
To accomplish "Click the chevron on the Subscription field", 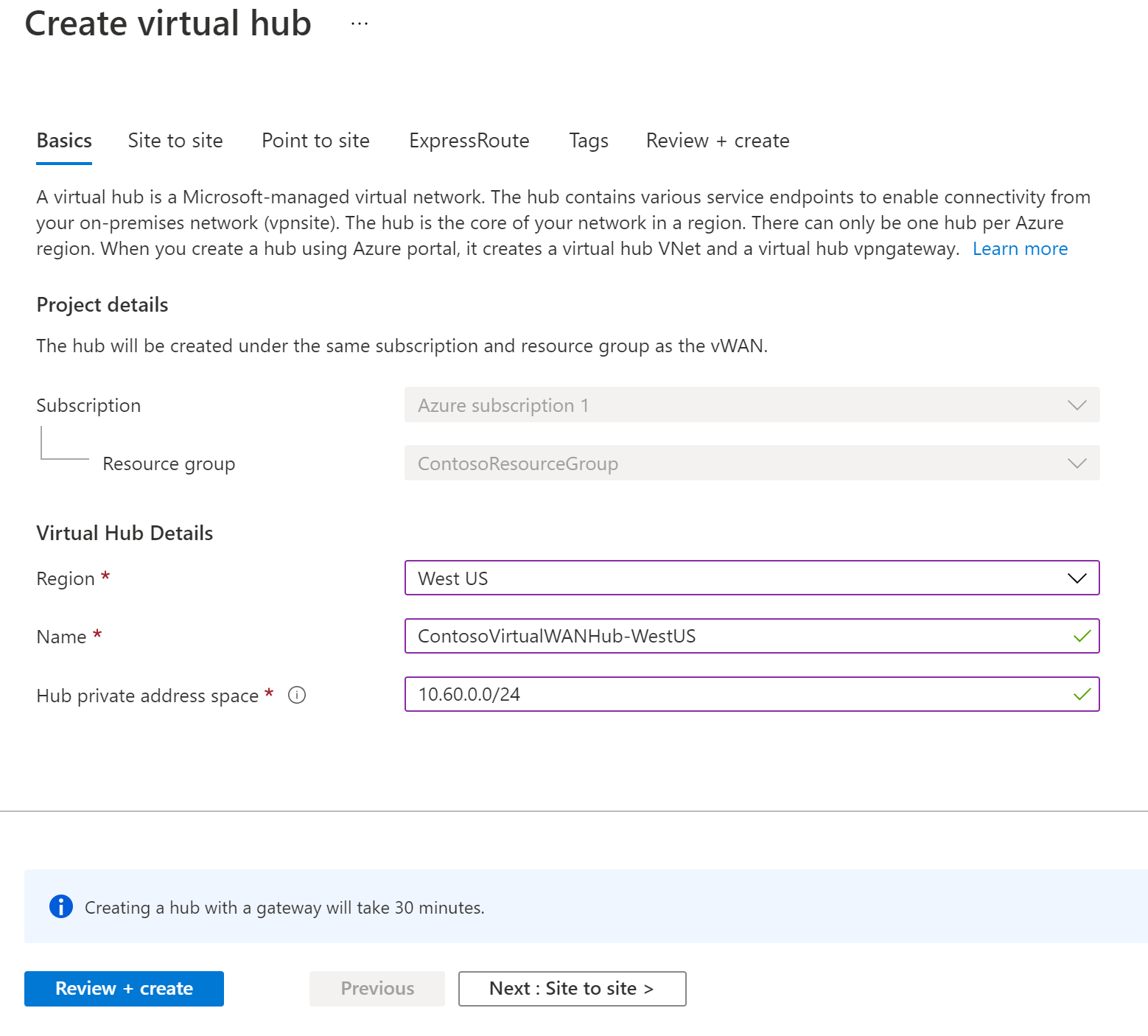I will [x=1077, y=405].
